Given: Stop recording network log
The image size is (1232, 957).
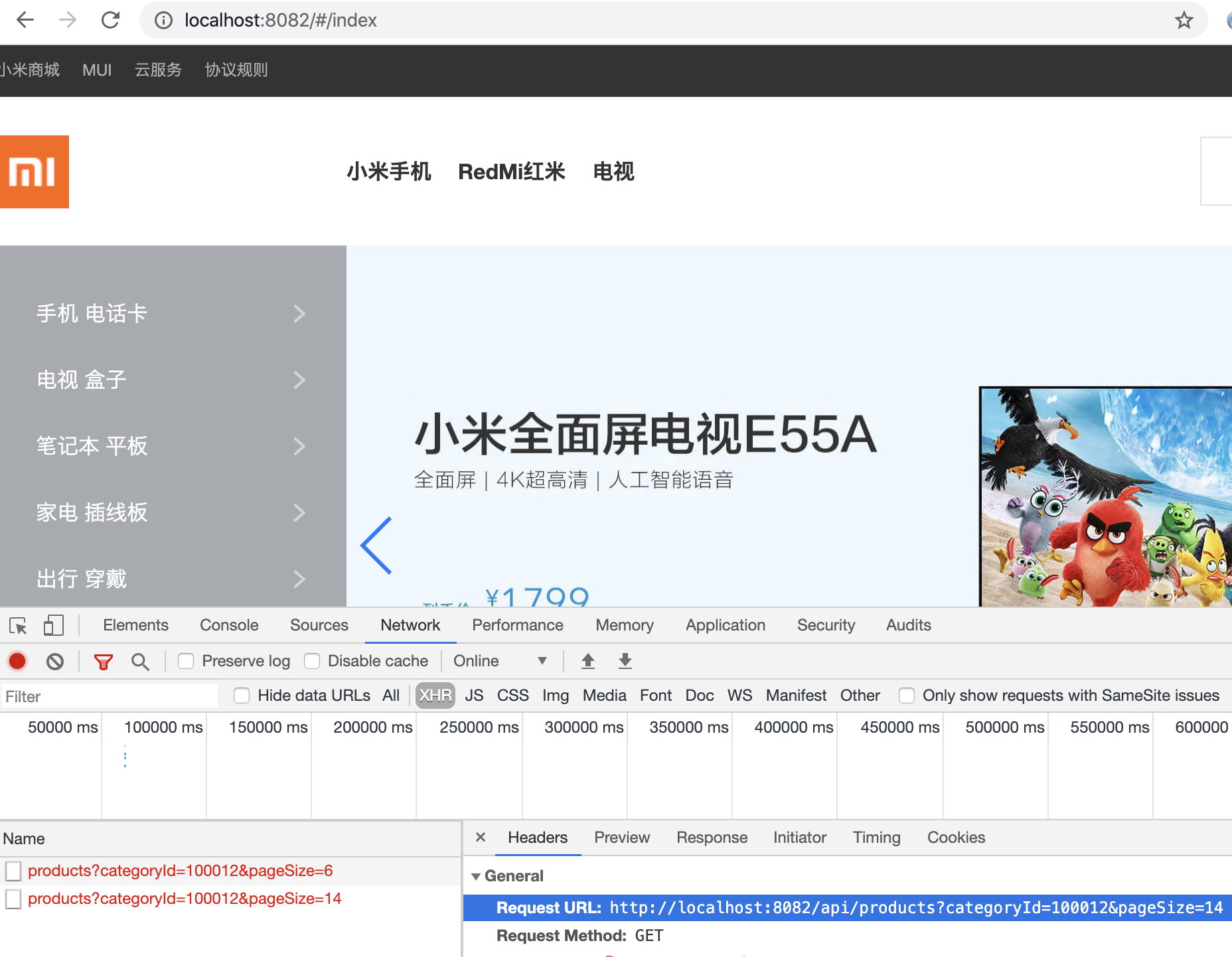Looking at the screenshot, I should tap(17, 661).
